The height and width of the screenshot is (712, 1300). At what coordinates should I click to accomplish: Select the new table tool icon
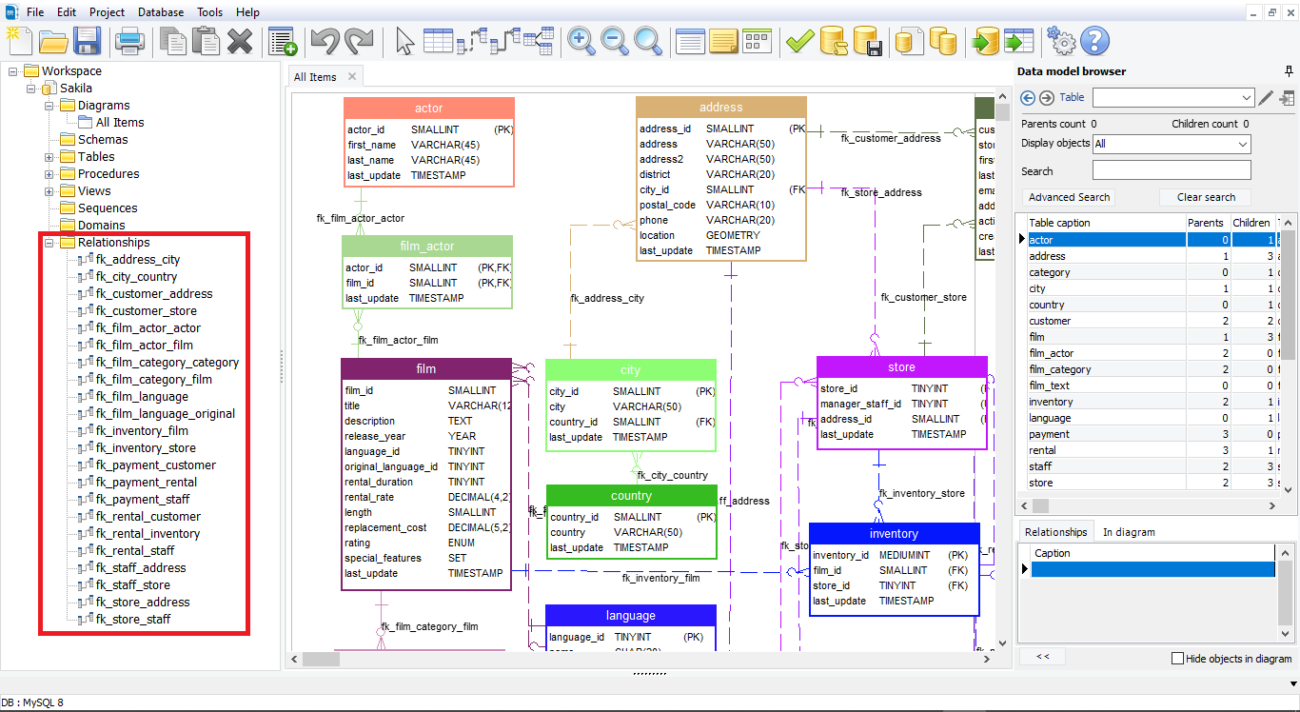[438, 41]
